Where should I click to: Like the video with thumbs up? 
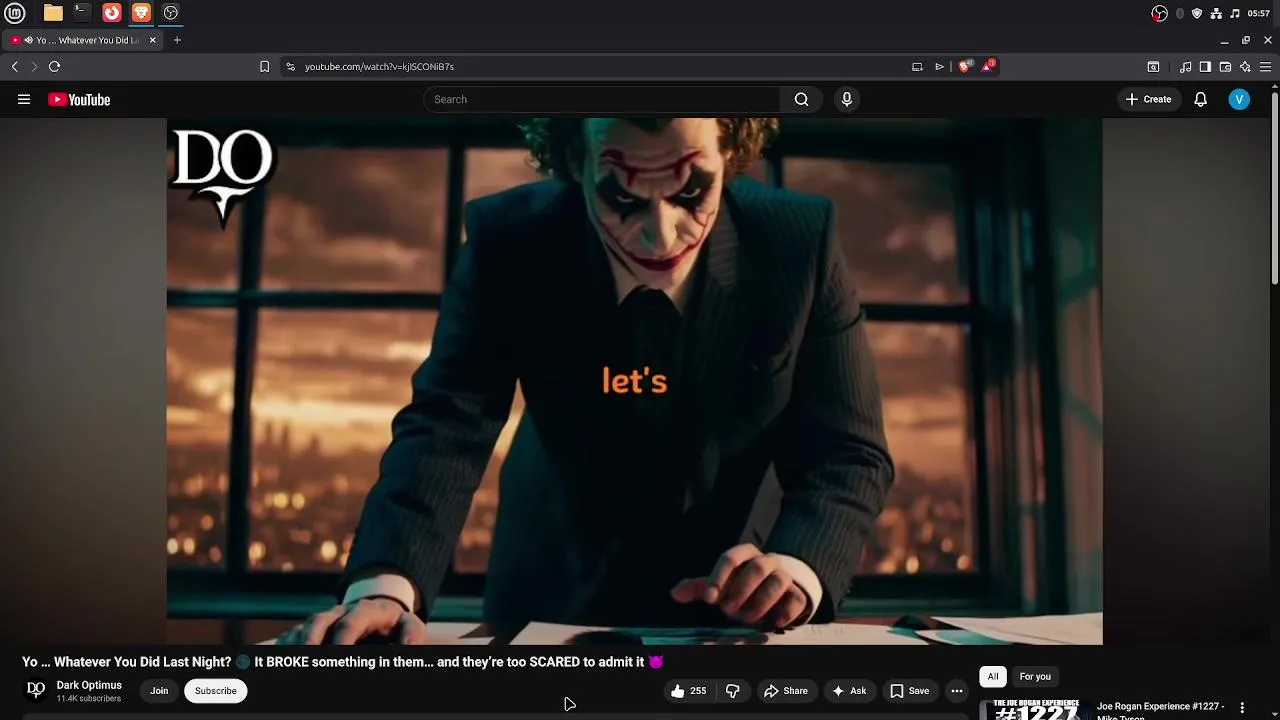pos(689,691)
